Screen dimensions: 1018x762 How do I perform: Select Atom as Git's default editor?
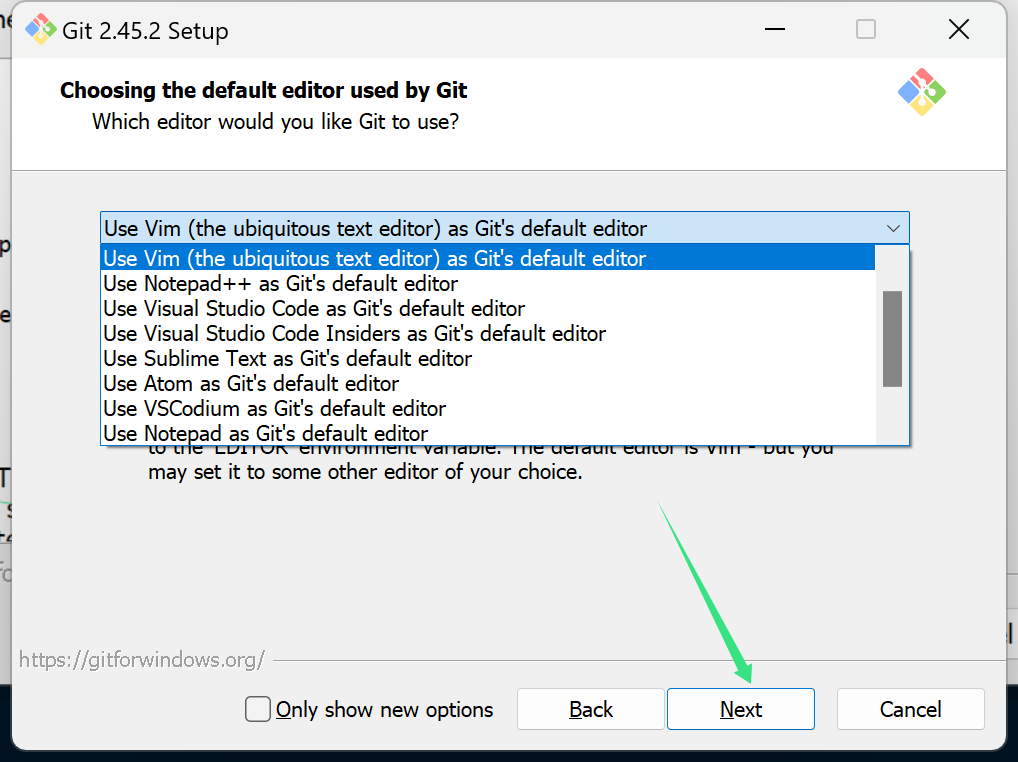tap(251, 383)
